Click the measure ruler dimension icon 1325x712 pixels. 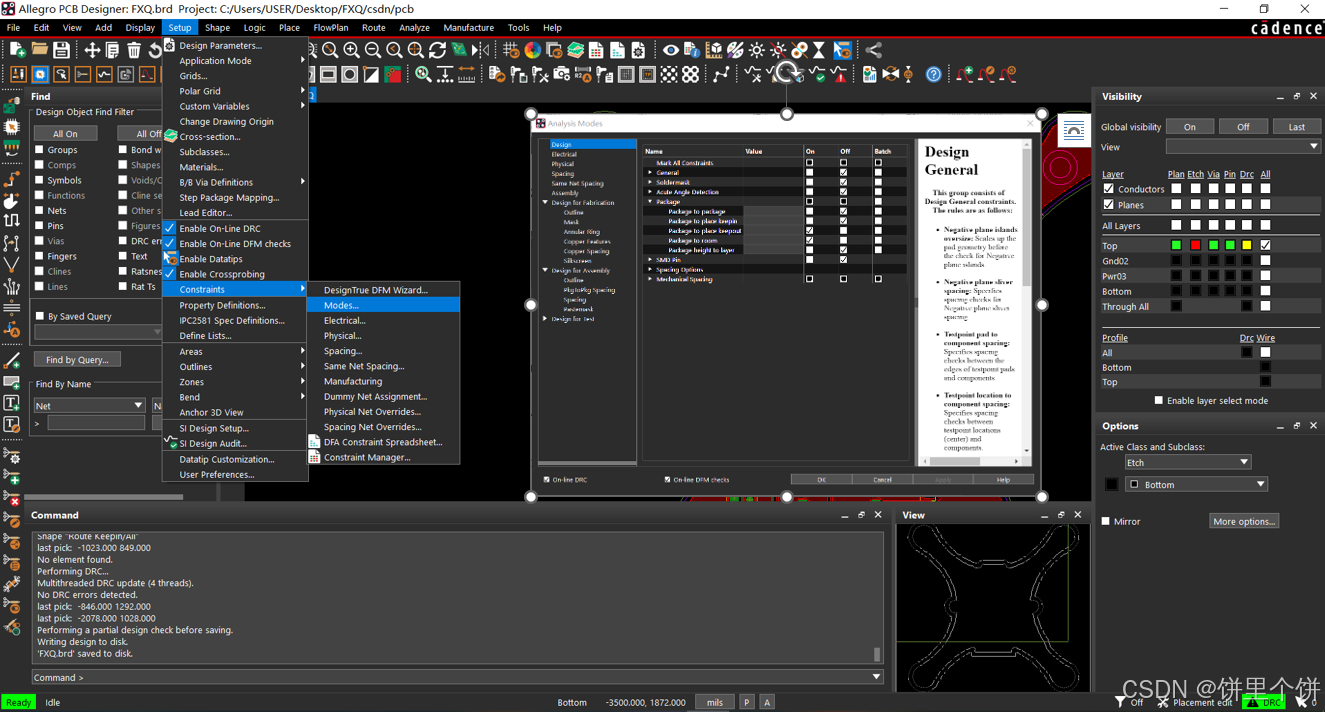(466, 74)
